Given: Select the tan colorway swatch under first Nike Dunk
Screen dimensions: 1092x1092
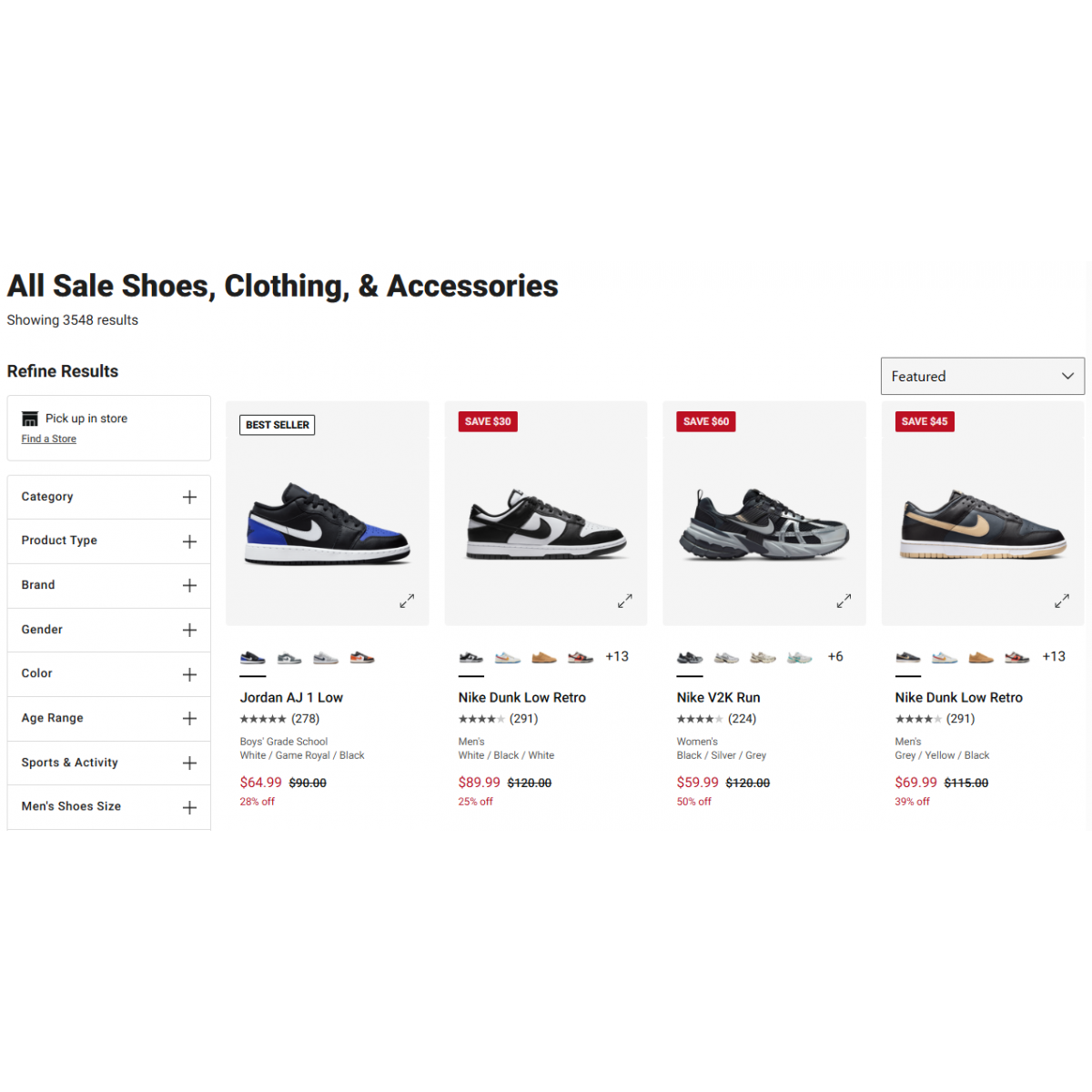Looking at the screenshot, I should click(x=544, y=657).
